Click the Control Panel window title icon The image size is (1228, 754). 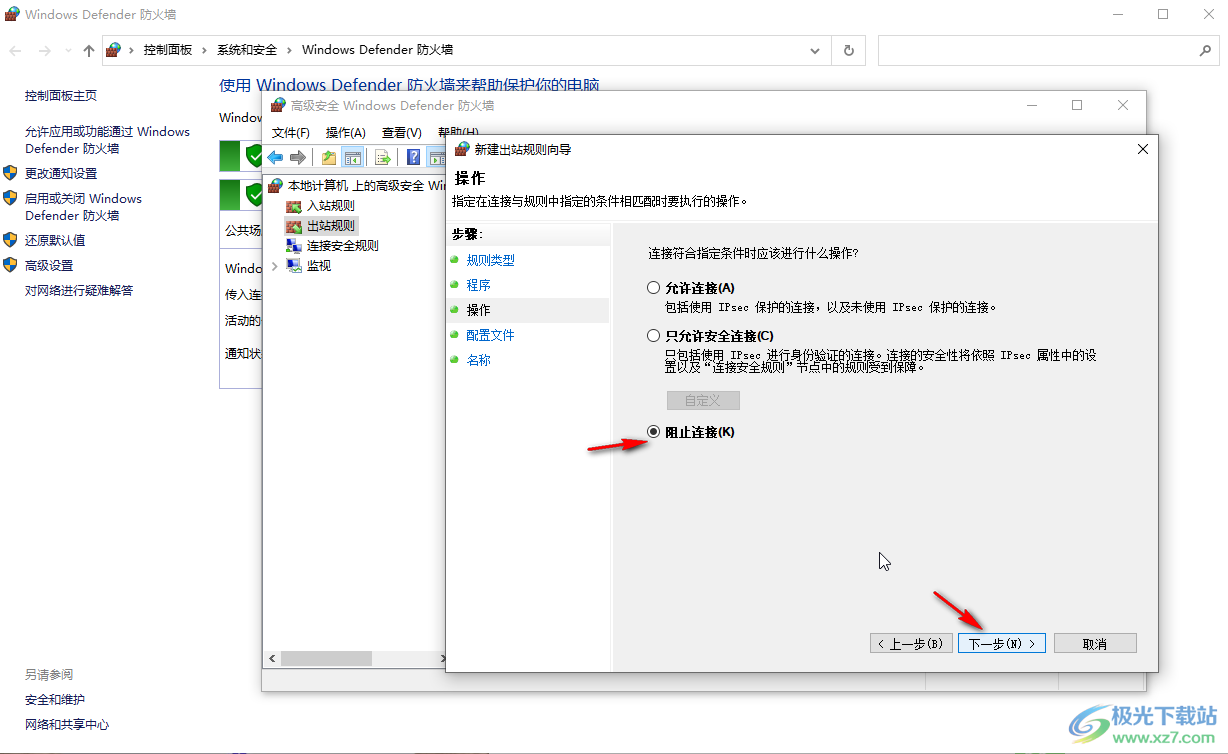click(12, 15)
